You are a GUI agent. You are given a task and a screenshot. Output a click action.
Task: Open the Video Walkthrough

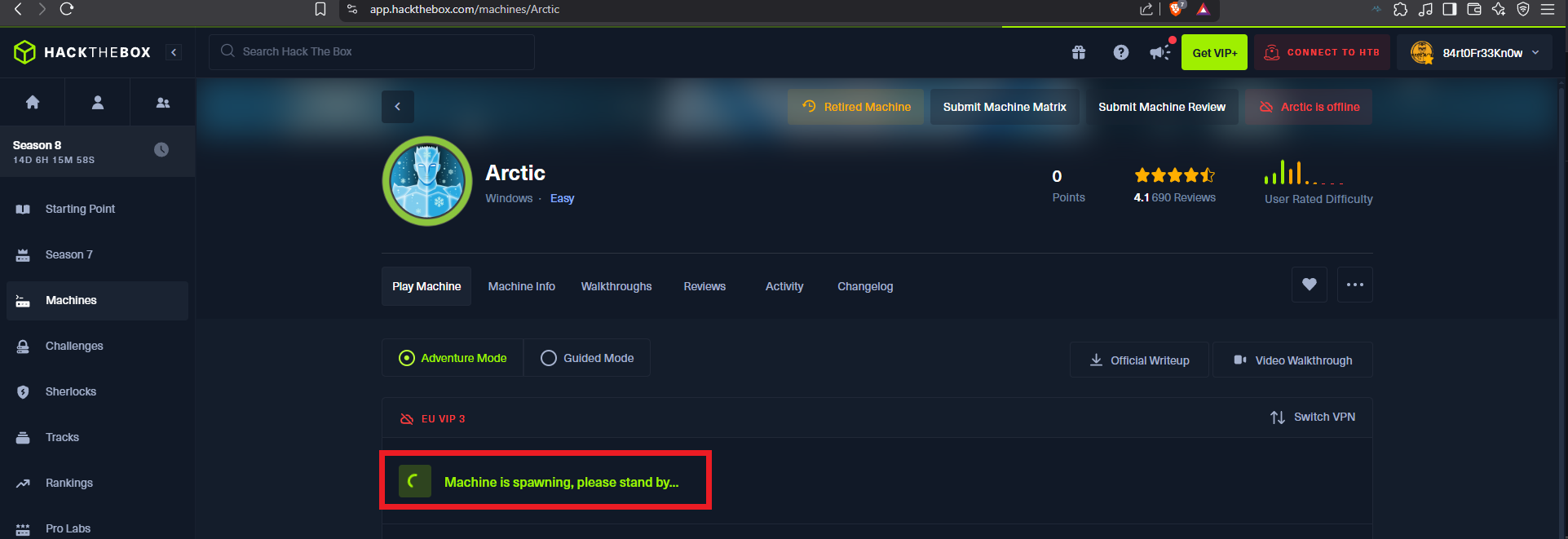[1292, 360]
